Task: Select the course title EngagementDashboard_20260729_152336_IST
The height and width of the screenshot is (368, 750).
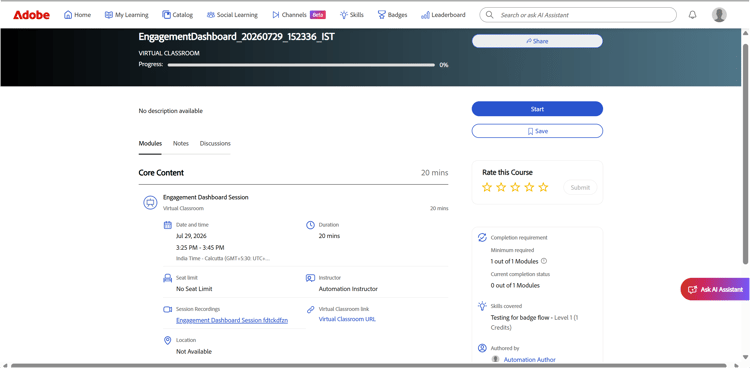Action: [236, 36]
